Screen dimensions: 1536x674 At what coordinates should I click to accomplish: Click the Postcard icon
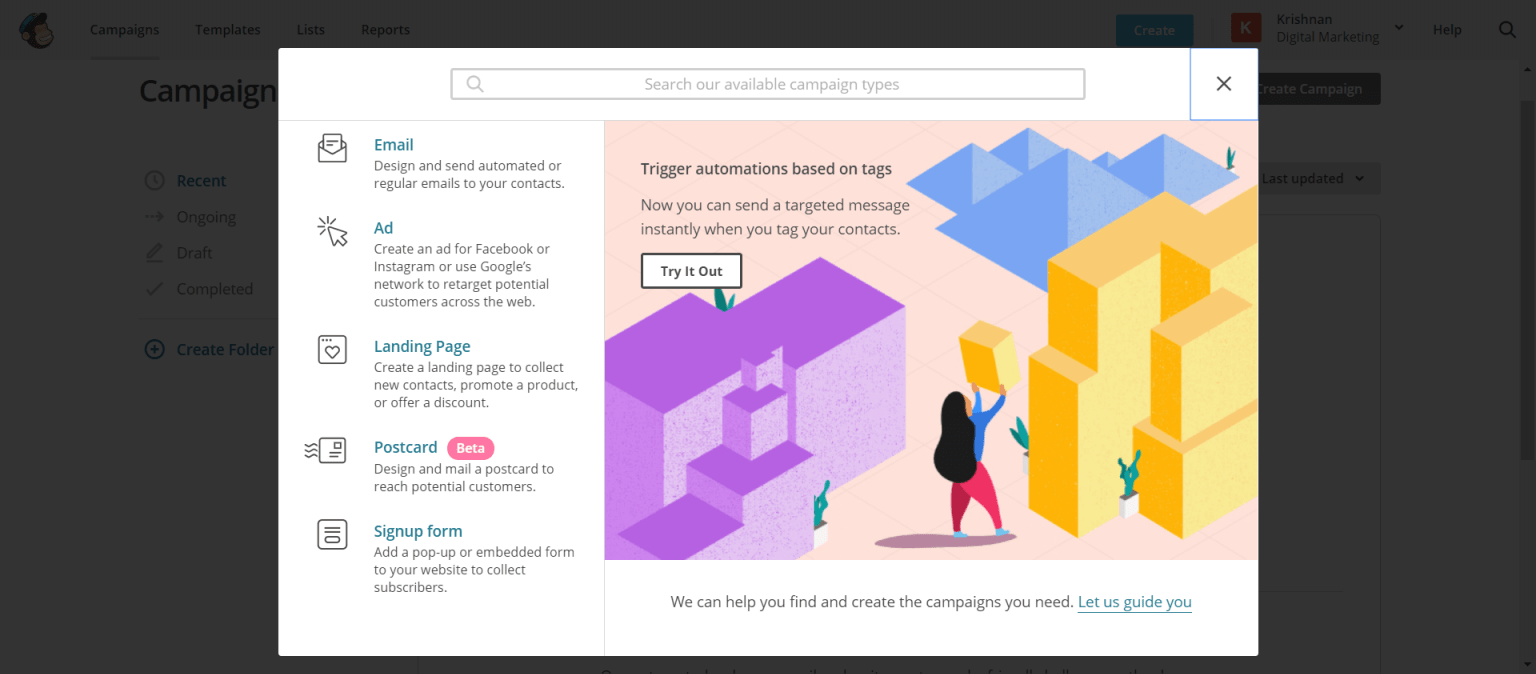326,450
